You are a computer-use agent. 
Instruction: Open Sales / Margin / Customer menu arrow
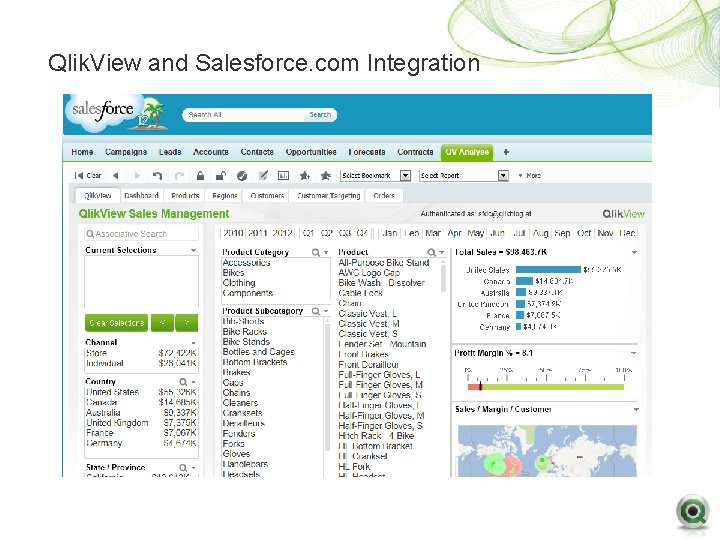[636, 410]
